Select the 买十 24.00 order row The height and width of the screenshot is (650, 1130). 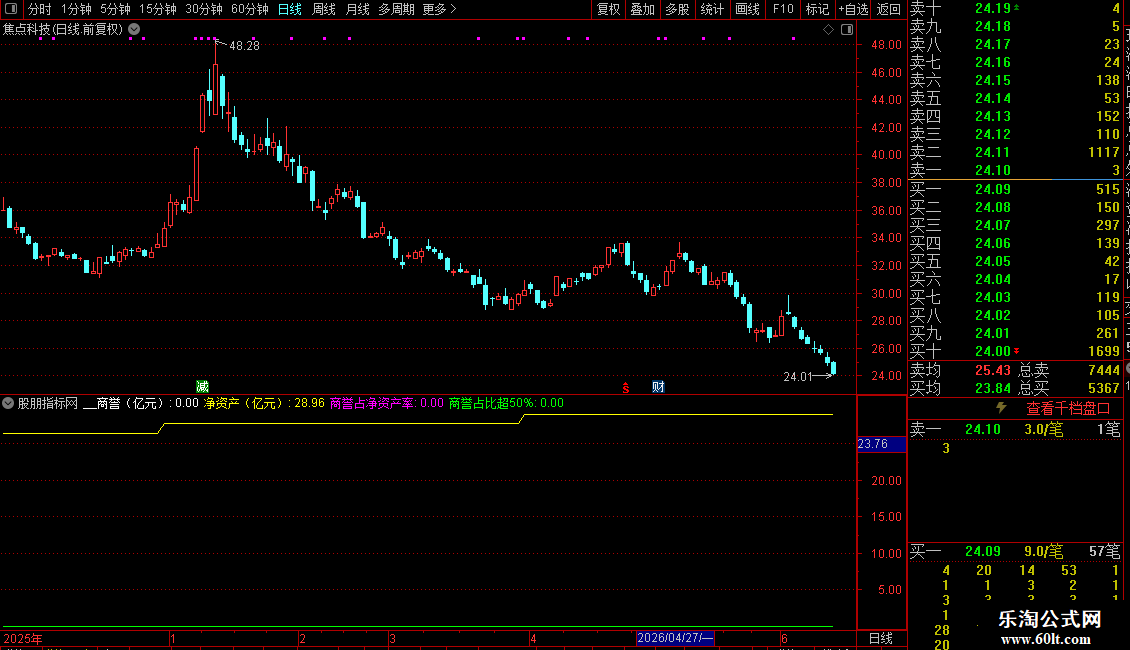click(1015, 351)
